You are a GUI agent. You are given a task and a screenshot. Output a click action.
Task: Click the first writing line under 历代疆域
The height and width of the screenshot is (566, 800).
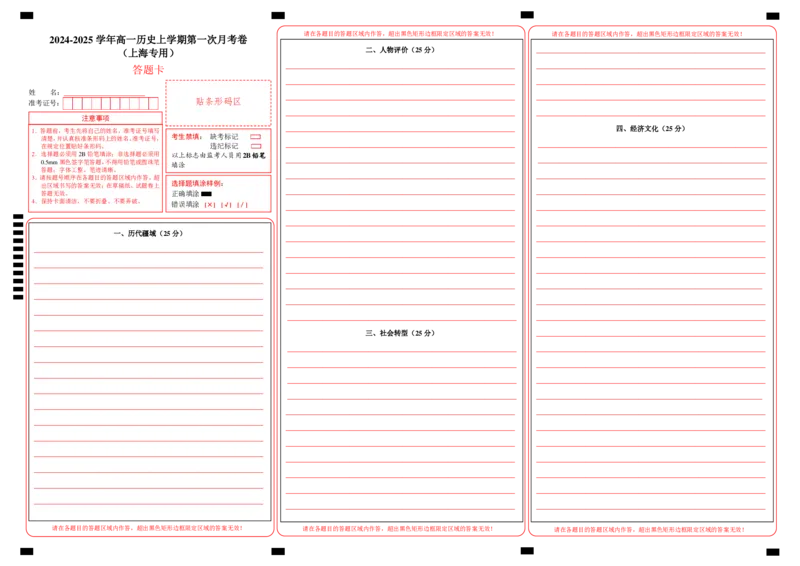point(149,253)
